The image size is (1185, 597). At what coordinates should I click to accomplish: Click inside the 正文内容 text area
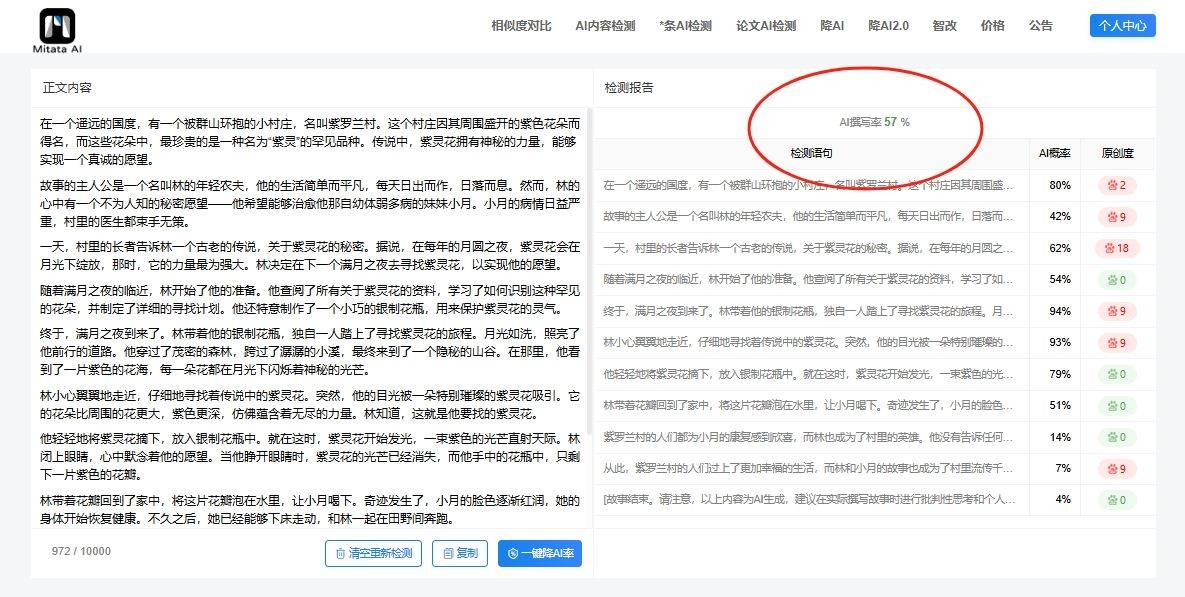[310, 320]
